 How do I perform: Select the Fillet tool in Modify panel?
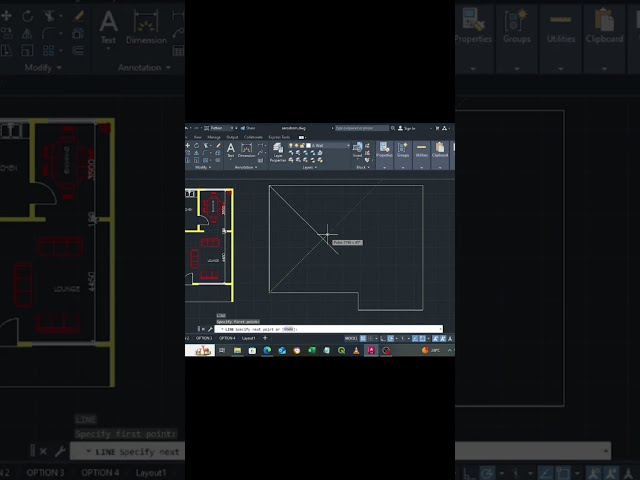[205, 153]
